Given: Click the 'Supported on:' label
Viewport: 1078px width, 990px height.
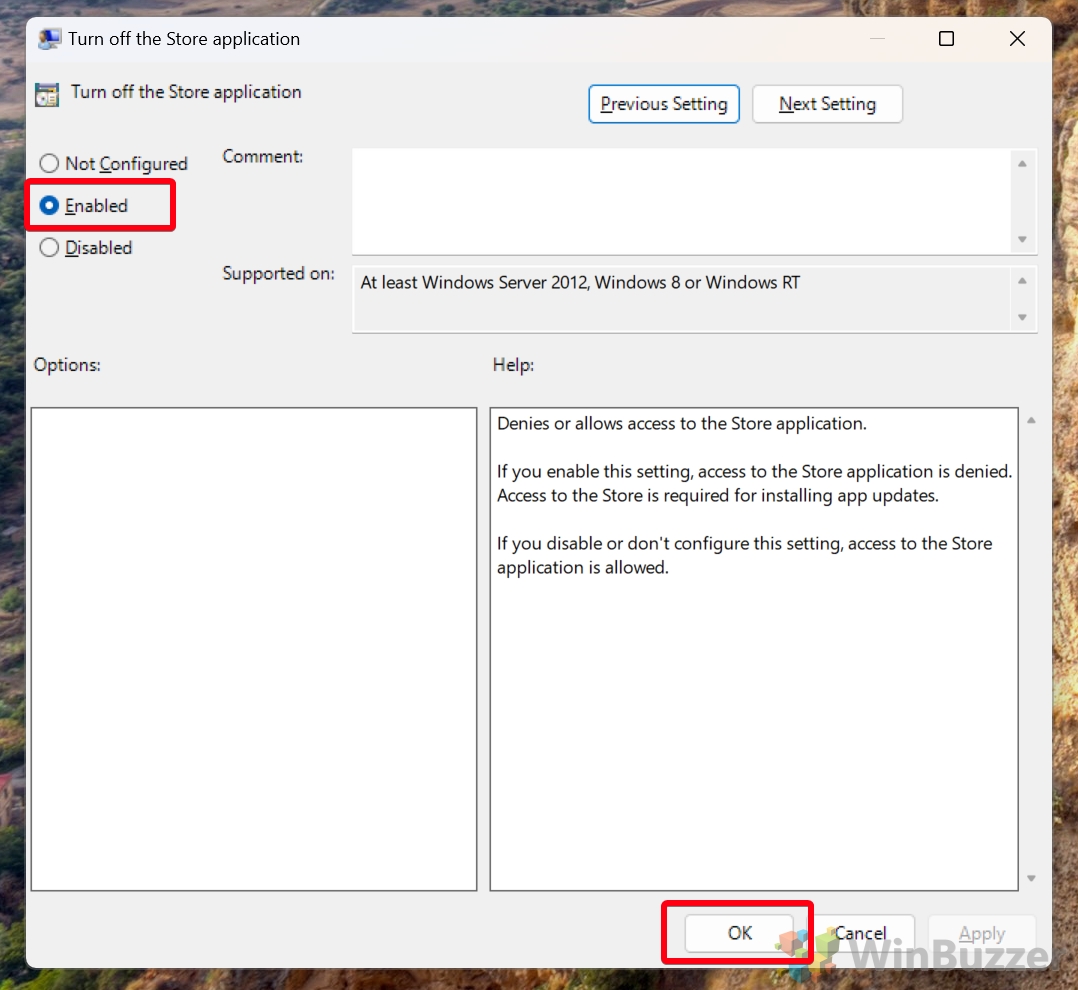Looking at the screenshot, I should click(x=278, y=274).
